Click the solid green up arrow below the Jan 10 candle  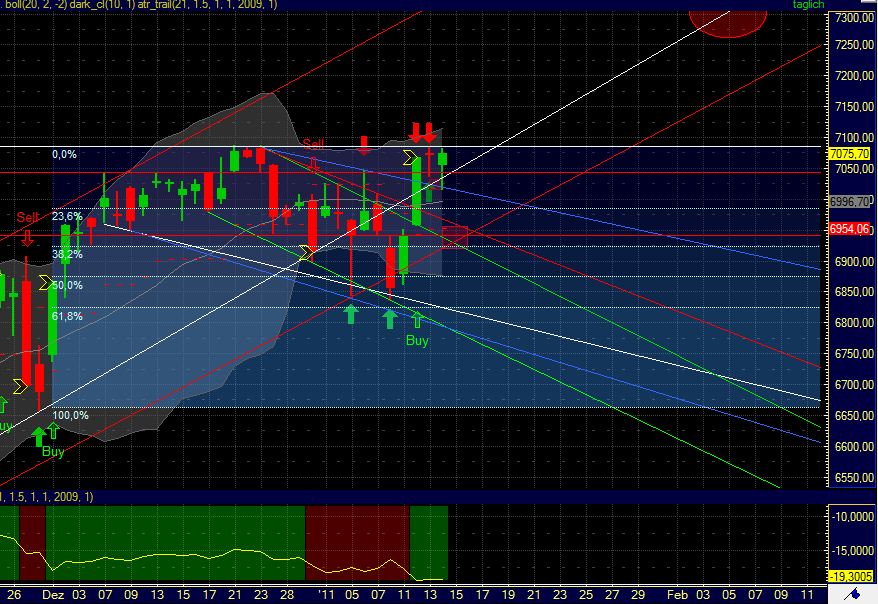click(390, 319)
